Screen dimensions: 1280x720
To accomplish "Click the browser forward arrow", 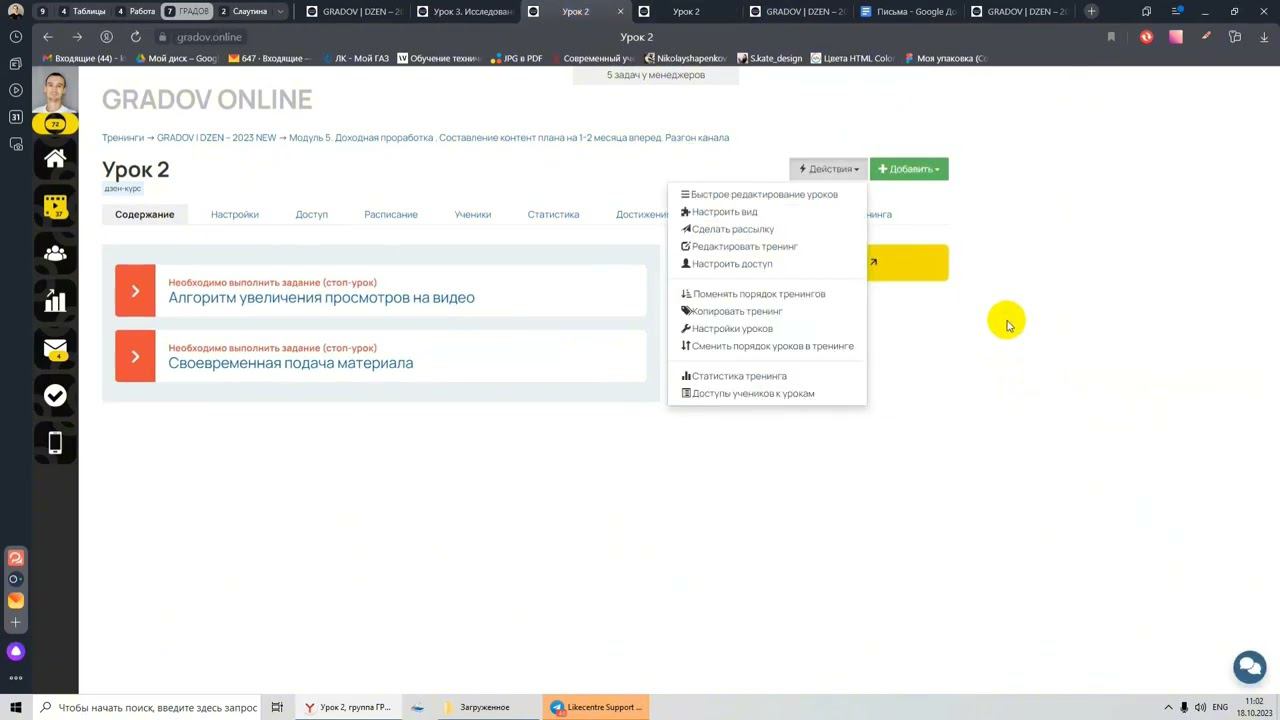I will 77,37.
